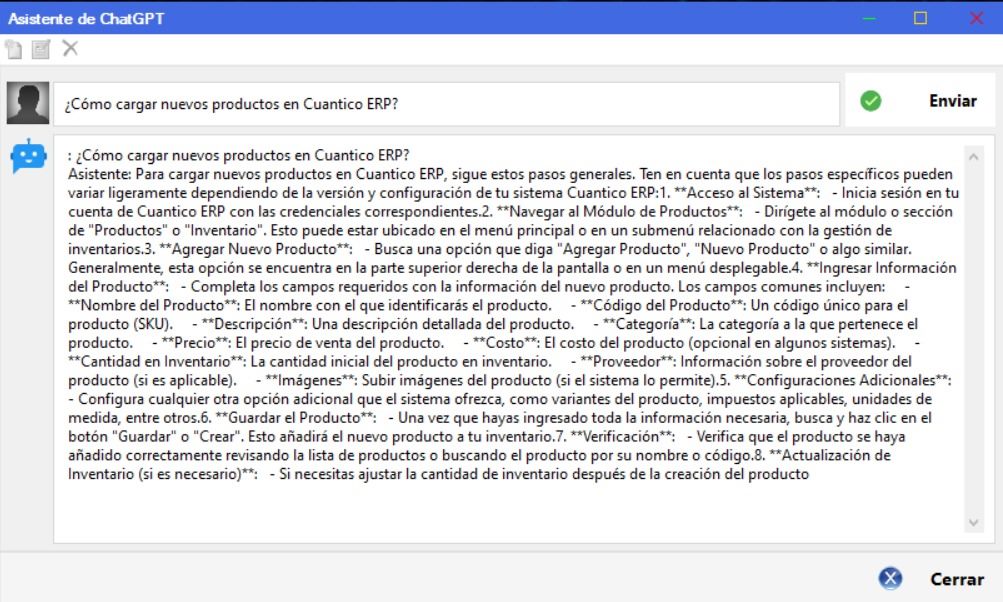The width and height of the screenshot is (1003, 602).
Task: Click the response scrollbar down arrow
Action: pos(974,523)
